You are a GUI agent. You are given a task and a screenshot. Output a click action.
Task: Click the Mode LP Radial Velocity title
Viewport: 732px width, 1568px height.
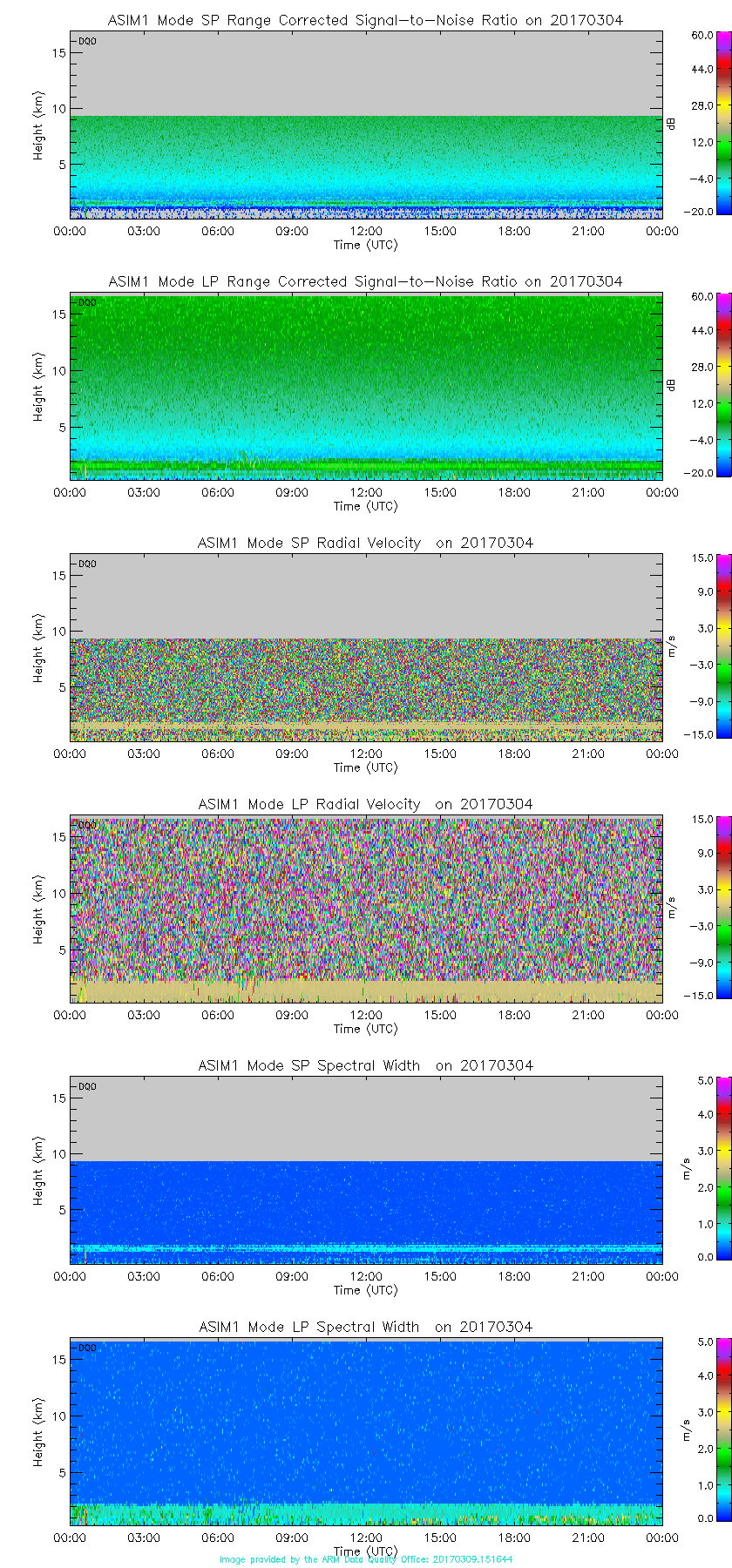point(365,804)
